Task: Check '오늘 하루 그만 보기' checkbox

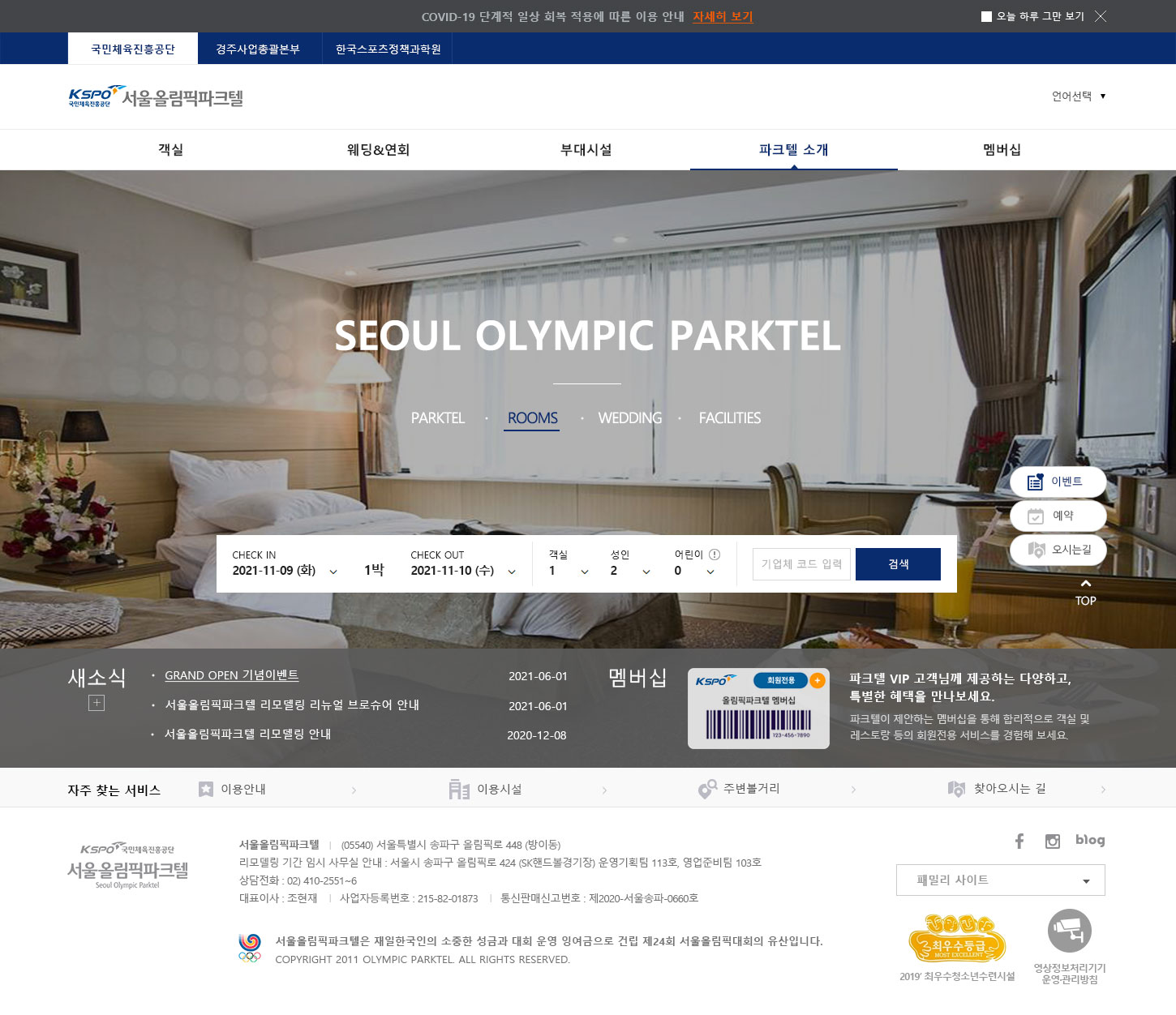Action: (986, 16)
